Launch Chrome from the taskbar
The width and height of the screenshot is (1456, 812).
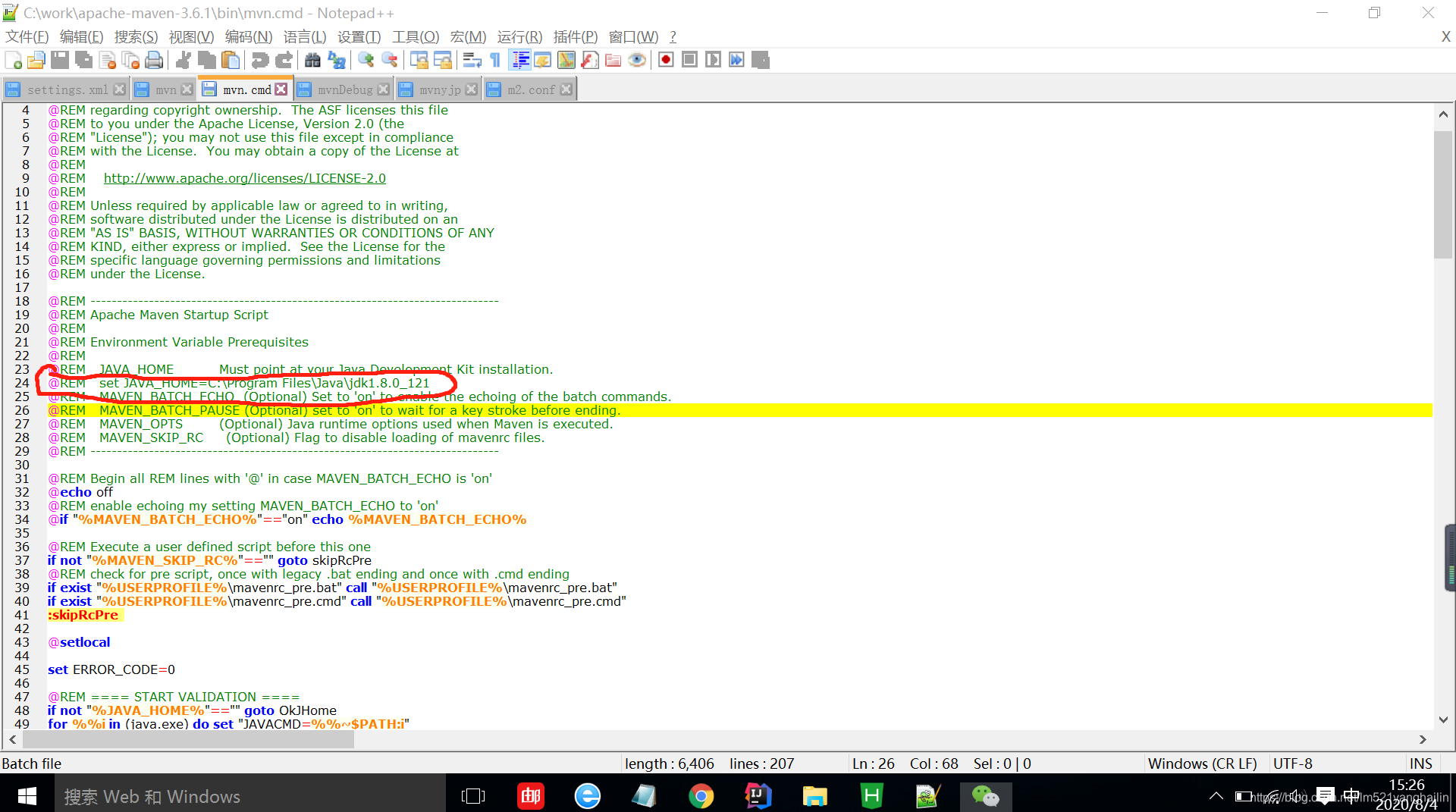click(x=701, y=796)
